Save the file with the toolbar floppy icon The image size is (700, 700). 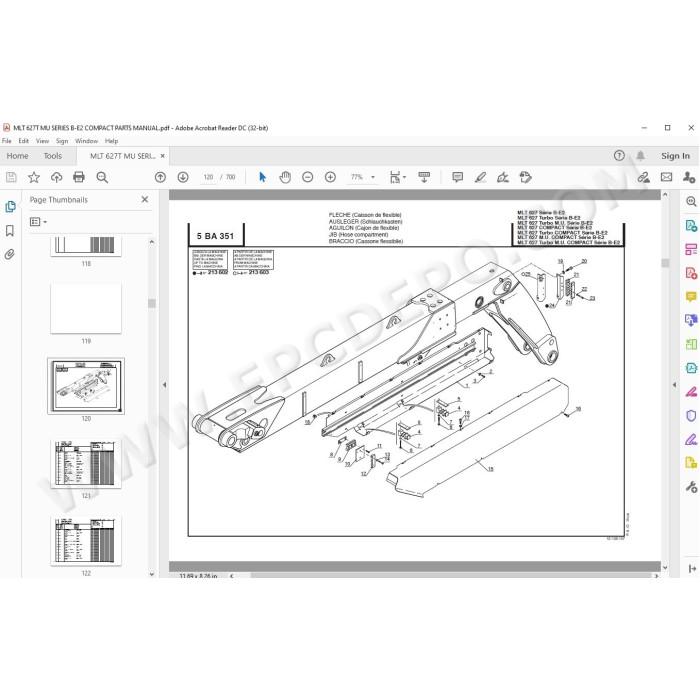pyautogui.click(x=11, y=177)
